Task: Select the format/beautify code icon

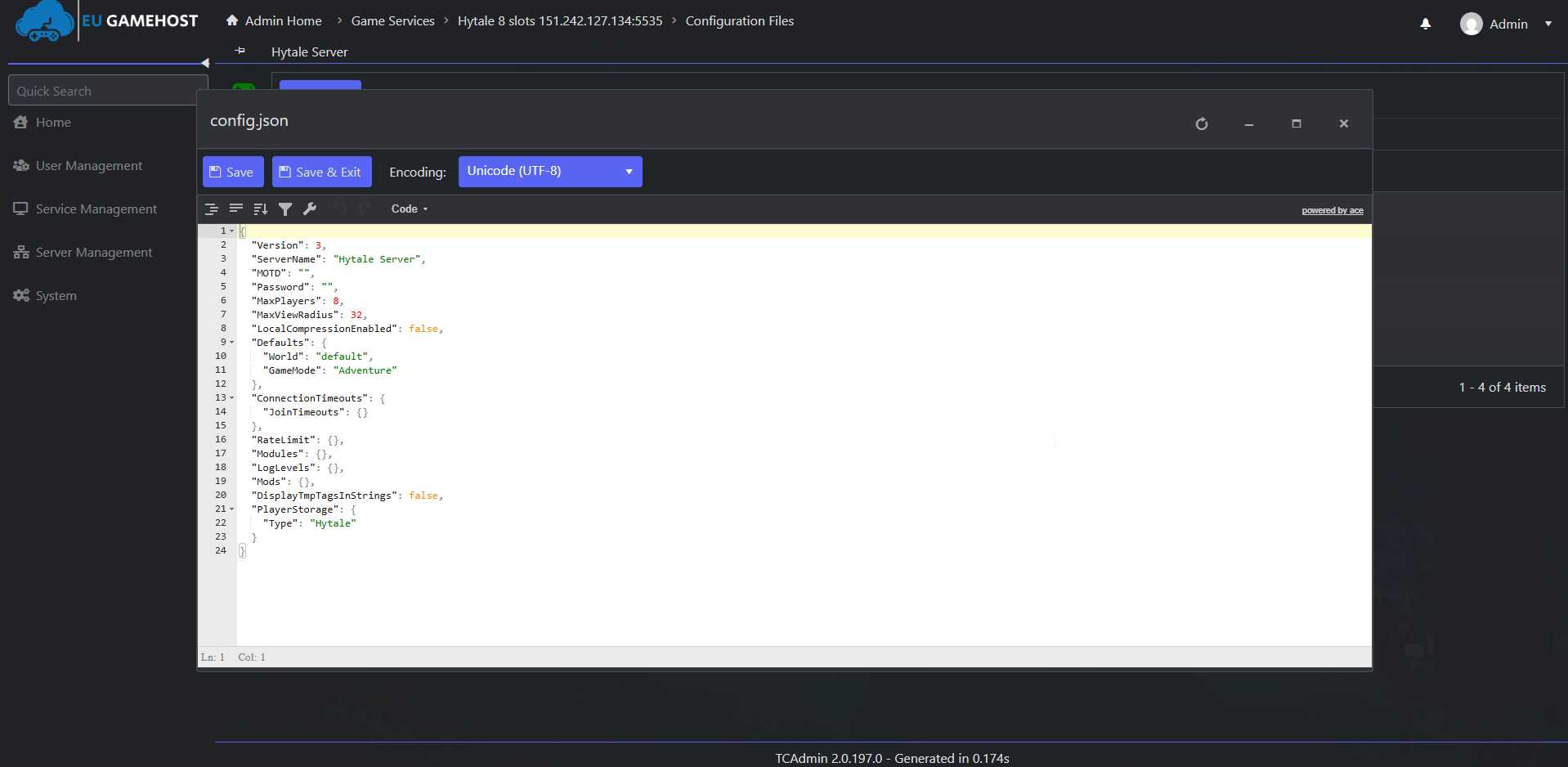Action: coord(212,209)
